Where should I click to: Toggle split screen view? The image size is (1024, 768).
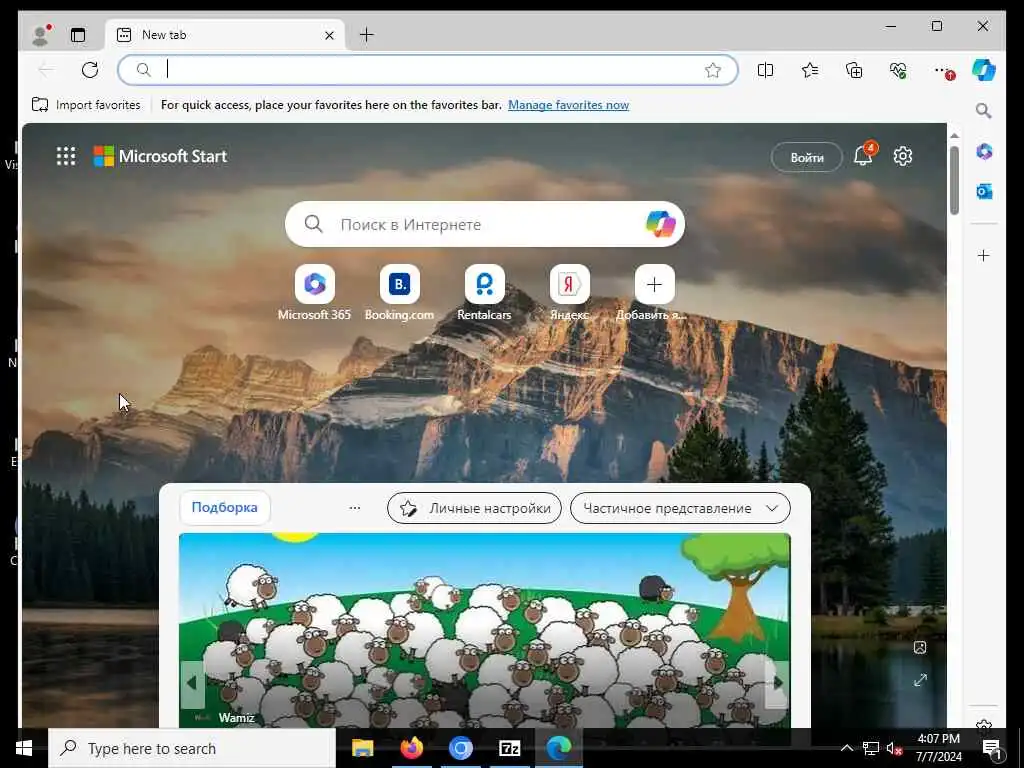pyautogui.click(x=765, y=70)
